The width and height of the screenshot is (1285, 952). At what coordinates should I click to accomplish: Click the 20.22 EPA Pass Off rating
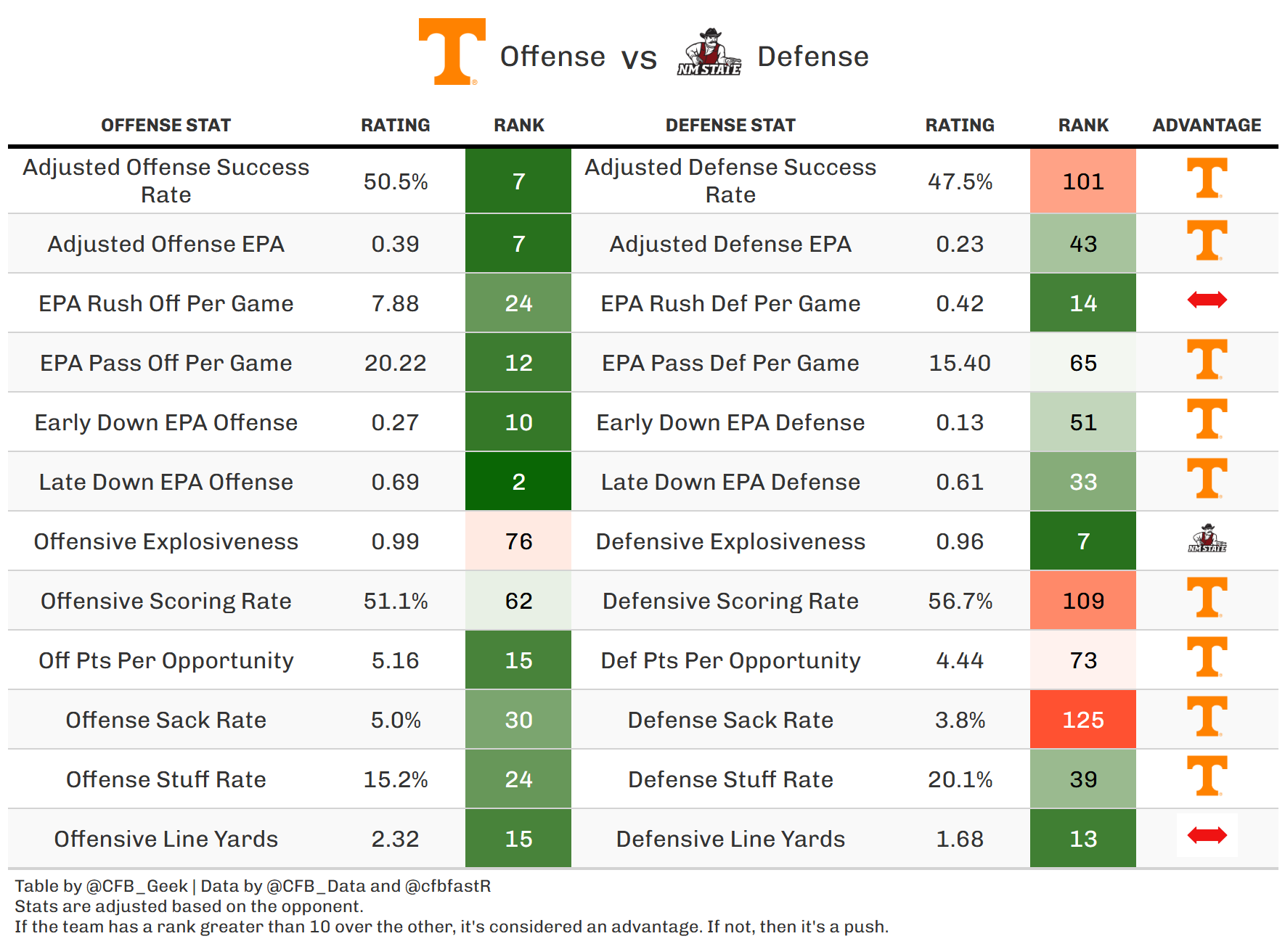point(395,363)
